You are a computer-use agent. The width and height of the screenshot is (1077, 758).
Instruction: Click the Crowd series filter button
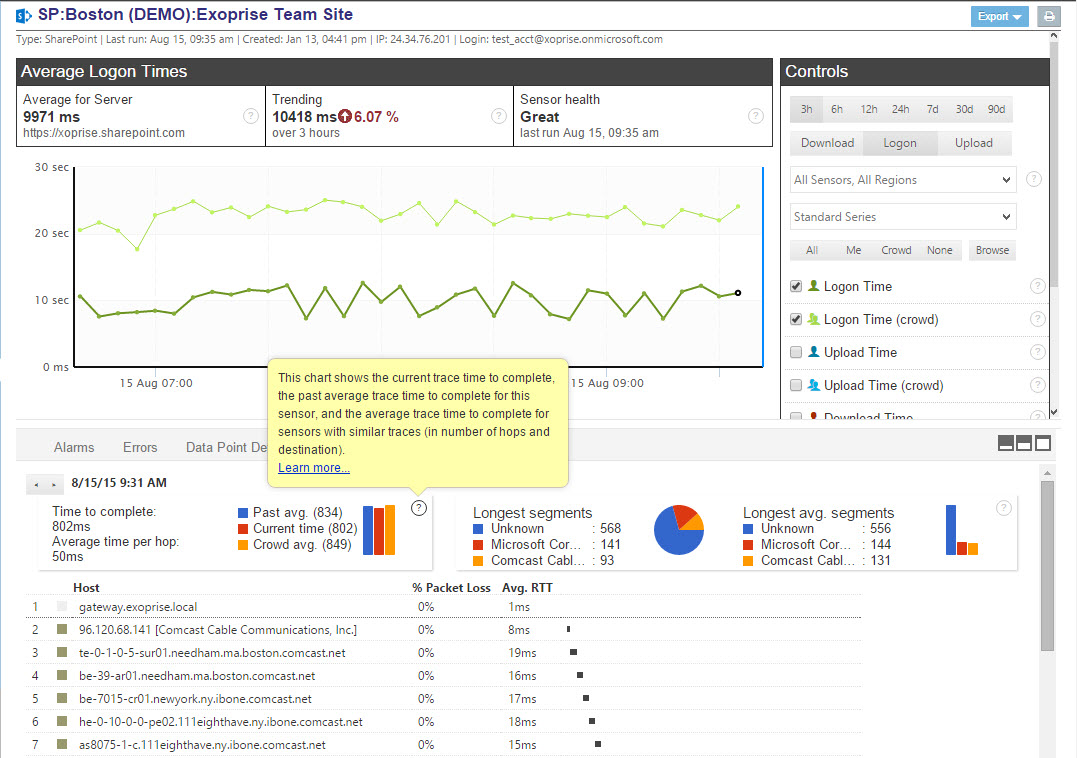896,250
